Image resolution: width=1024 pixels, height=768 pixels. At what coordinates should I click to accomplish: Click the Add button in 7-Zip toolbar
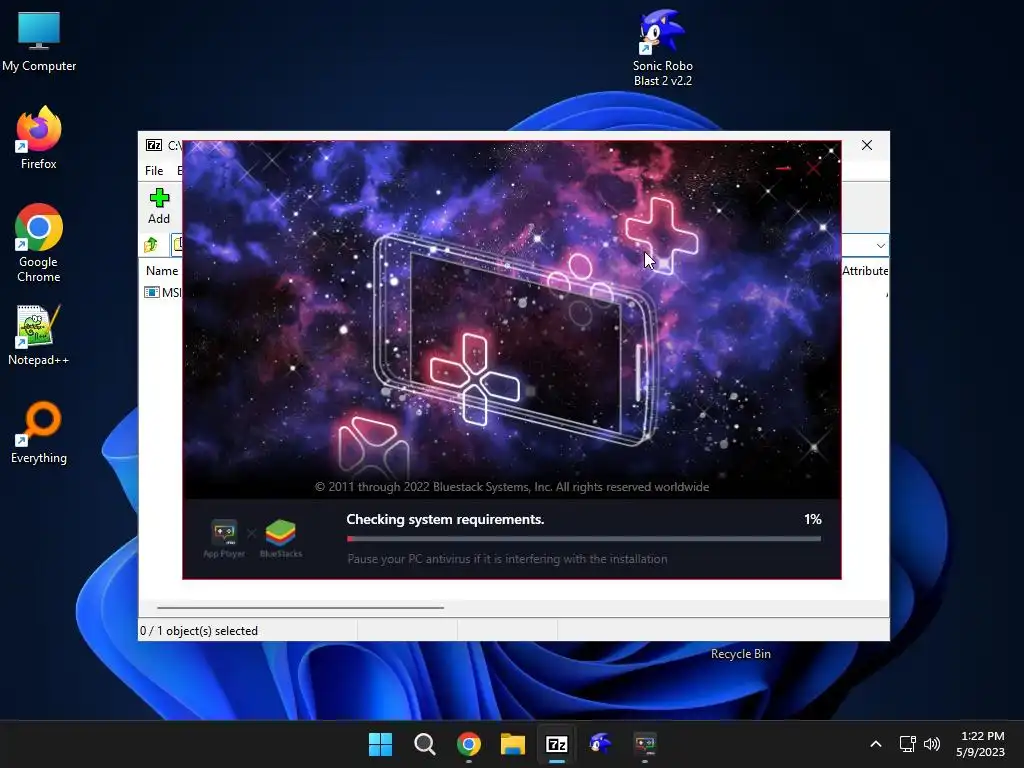[159, 206]
